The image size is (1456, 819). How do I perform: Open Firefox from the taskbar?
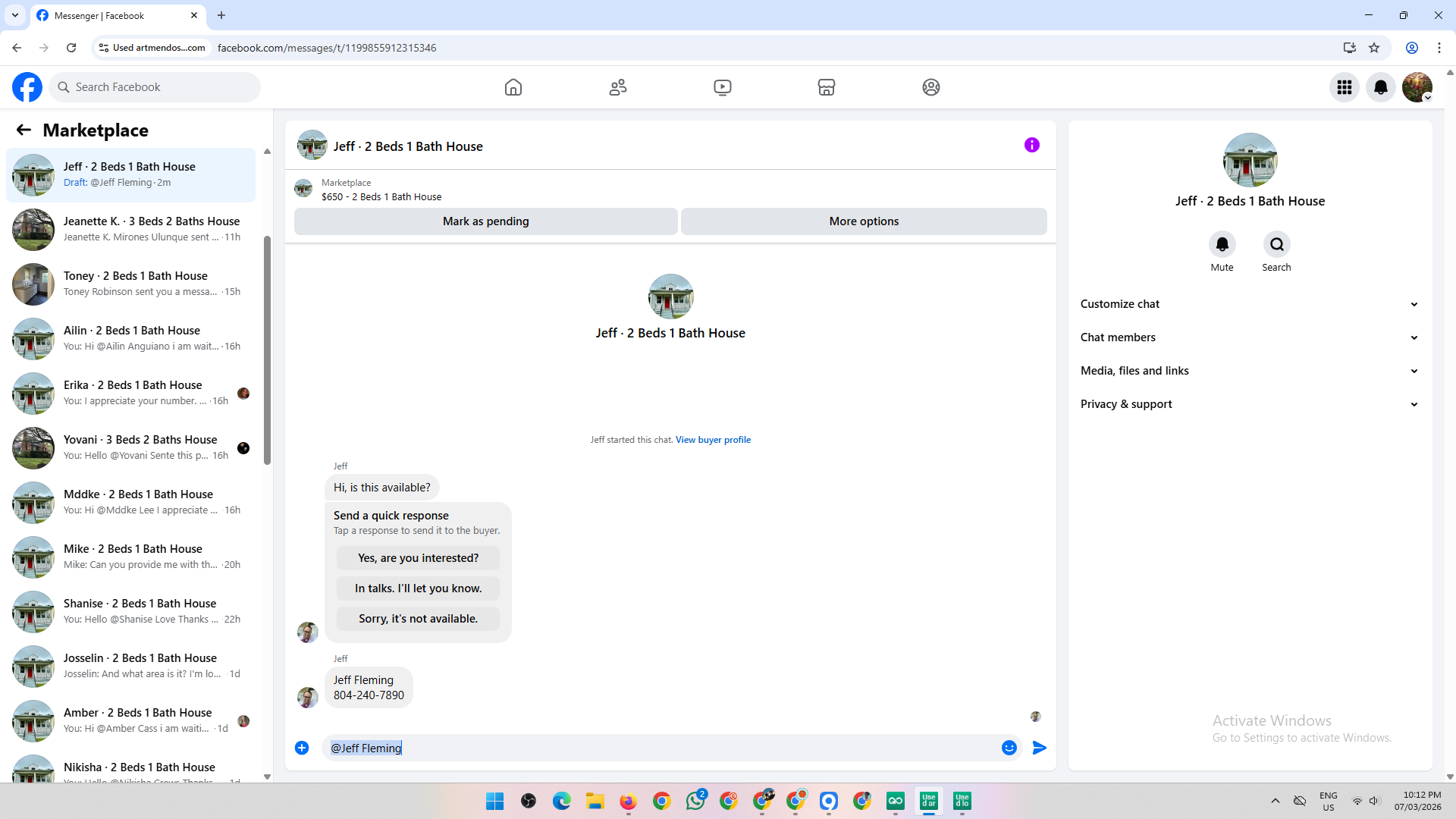pyautogui.click(x=629, y=801)
